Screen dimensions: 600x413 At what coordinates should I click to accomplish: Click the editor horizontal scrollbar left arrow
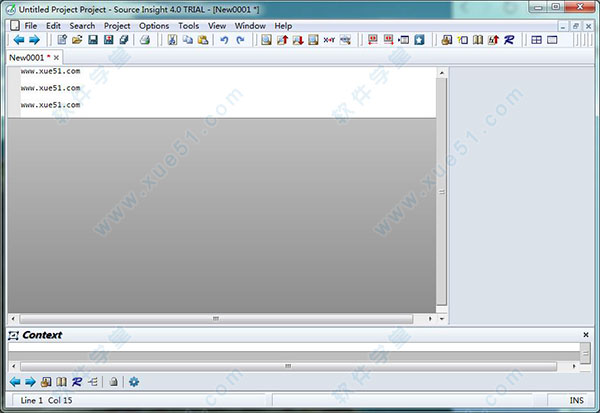[x=13, y=318]
